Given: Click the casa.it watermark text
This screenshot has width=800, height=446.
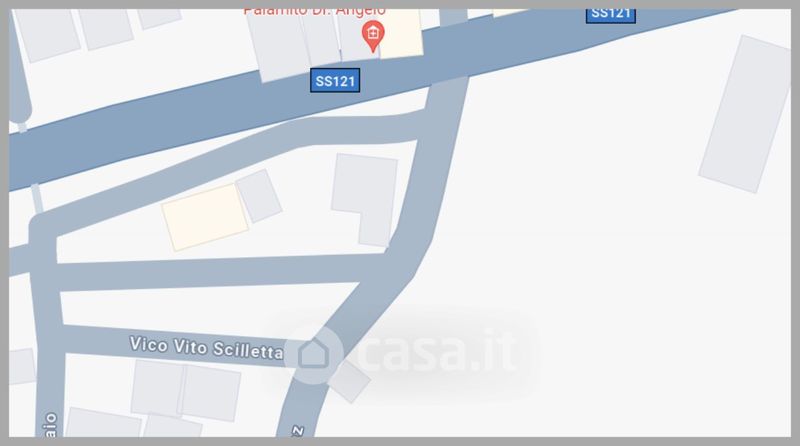Looking at the screenshot, I should (439, 350).
